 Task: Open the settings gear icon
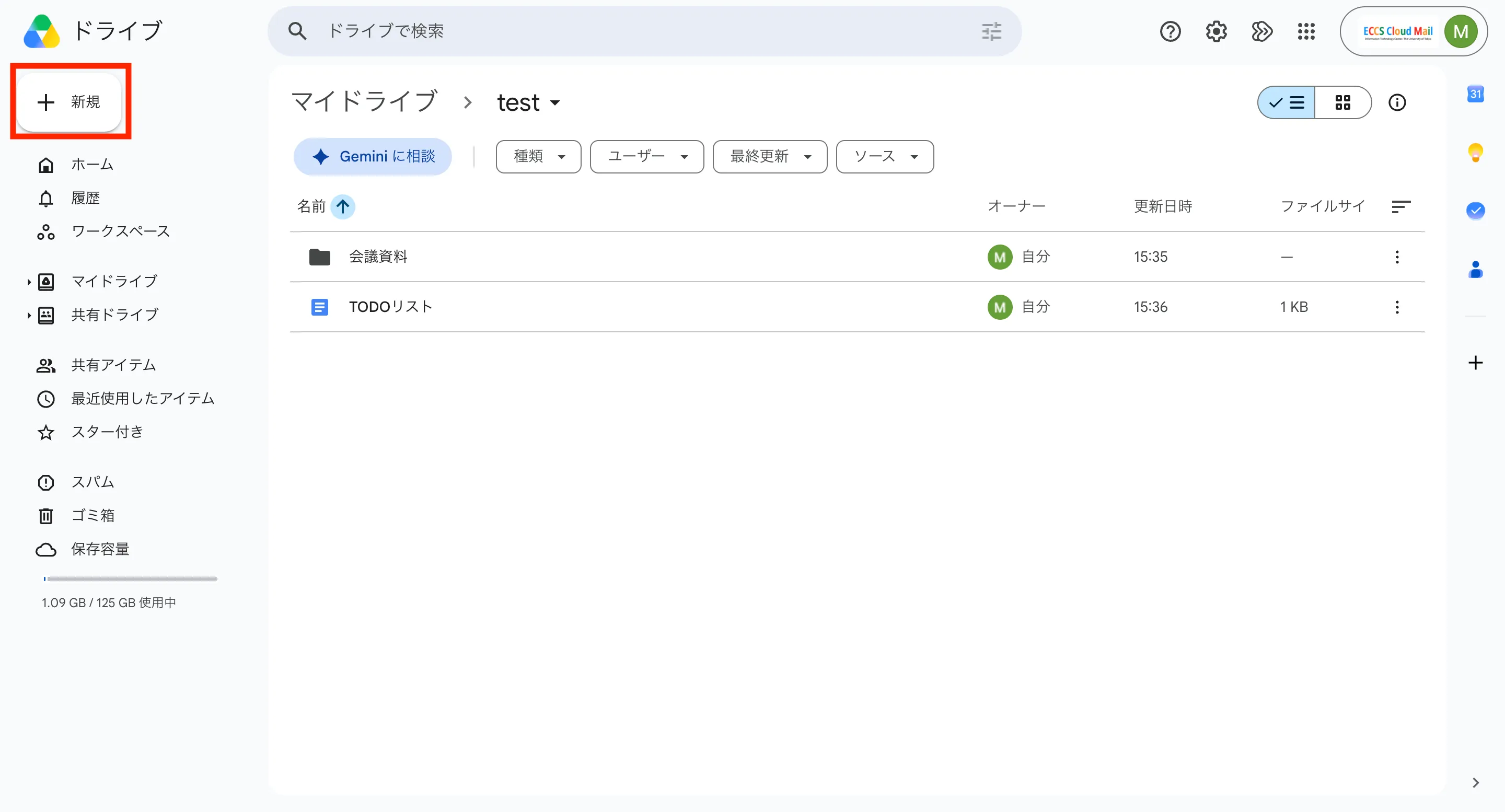click(1217, 31)
